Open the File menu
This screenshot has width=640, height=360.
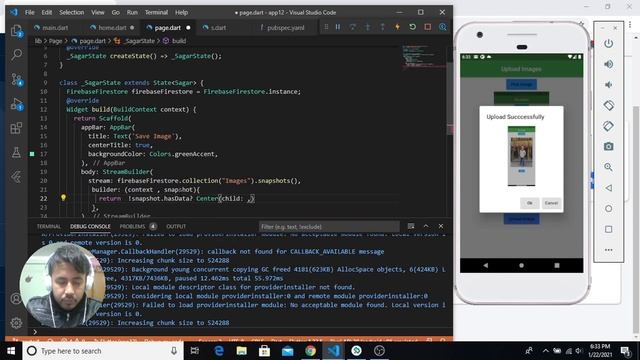pos(29,12)
